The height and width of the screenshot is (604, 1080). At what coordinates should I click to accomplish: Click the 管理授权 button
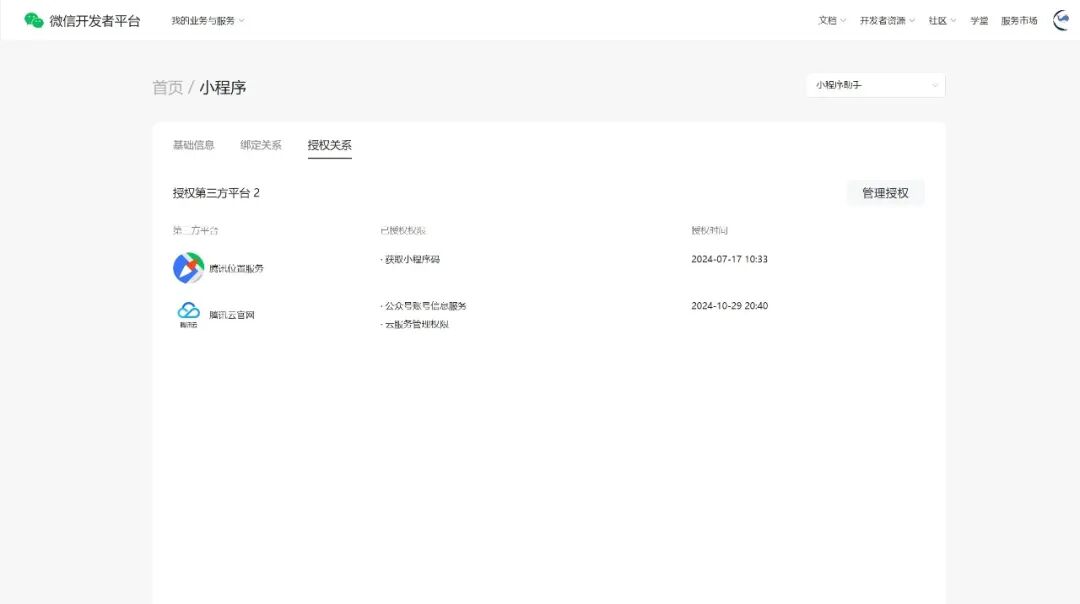885,193
